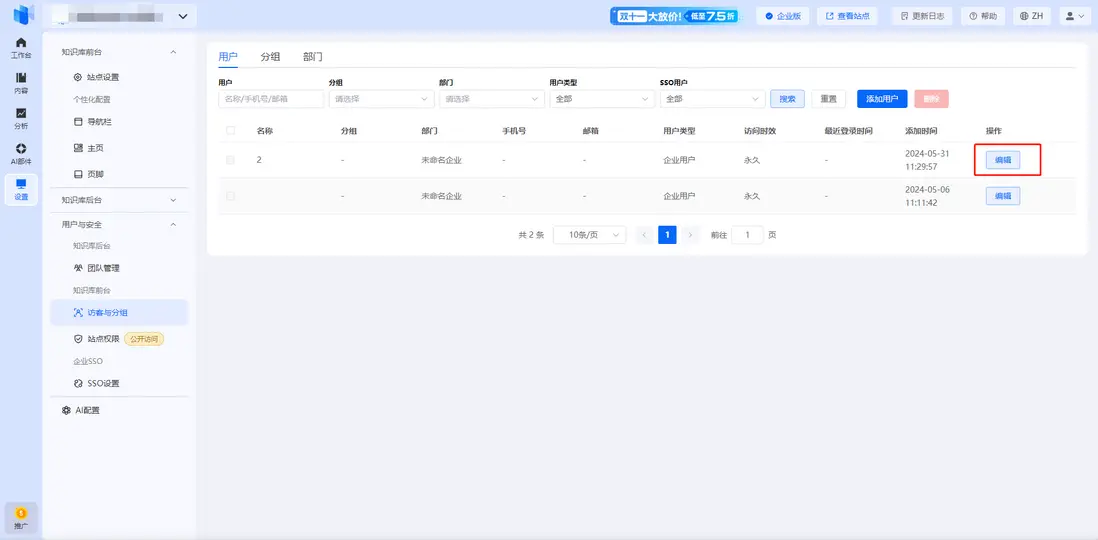1098x540 pixels.
Task: Expand the 知识库后台 section
Action: click(x=174, y=200)
